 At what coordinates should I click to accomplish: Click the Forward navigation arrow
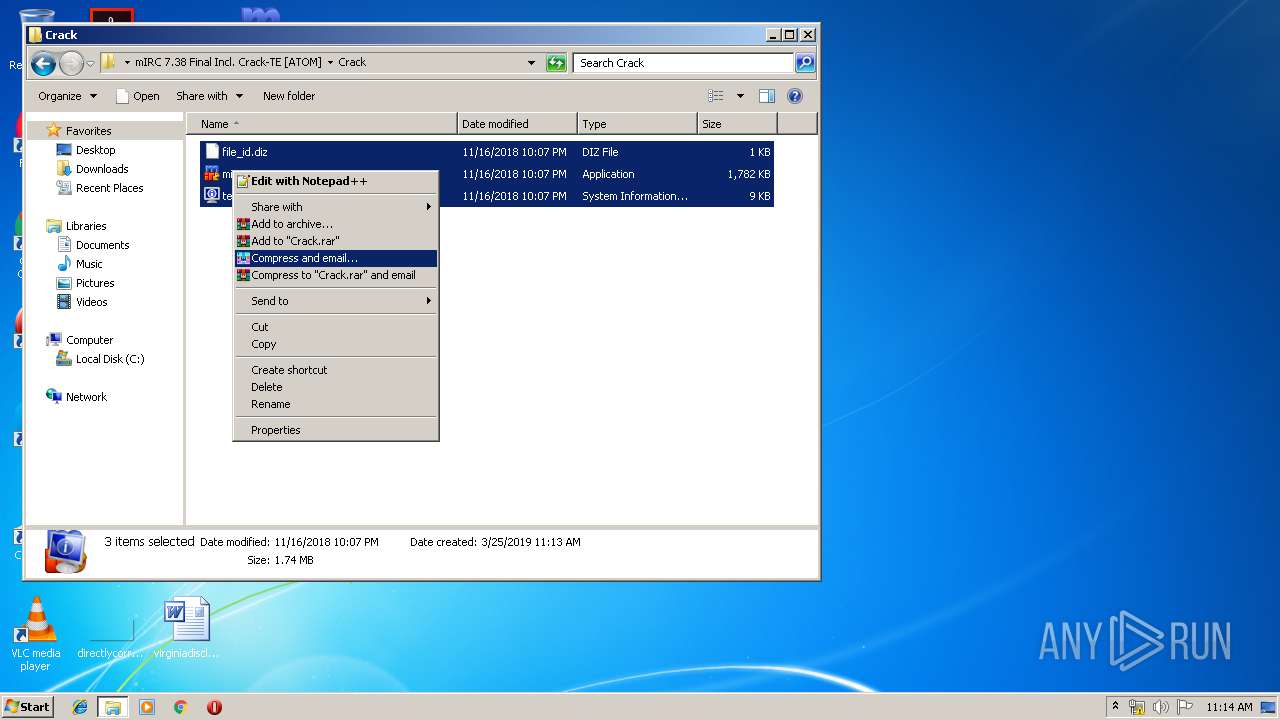(x=71, y=64)
